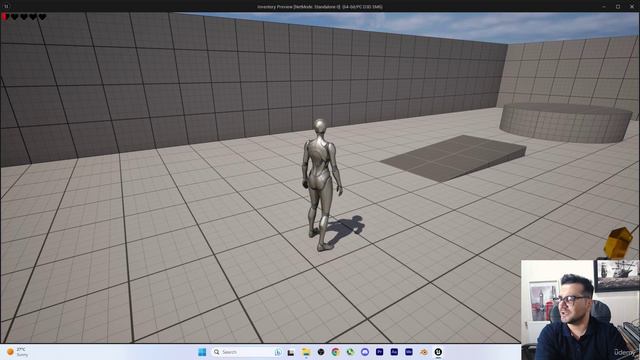Launch Google Chrome from the taskbar

pos(336,352)
